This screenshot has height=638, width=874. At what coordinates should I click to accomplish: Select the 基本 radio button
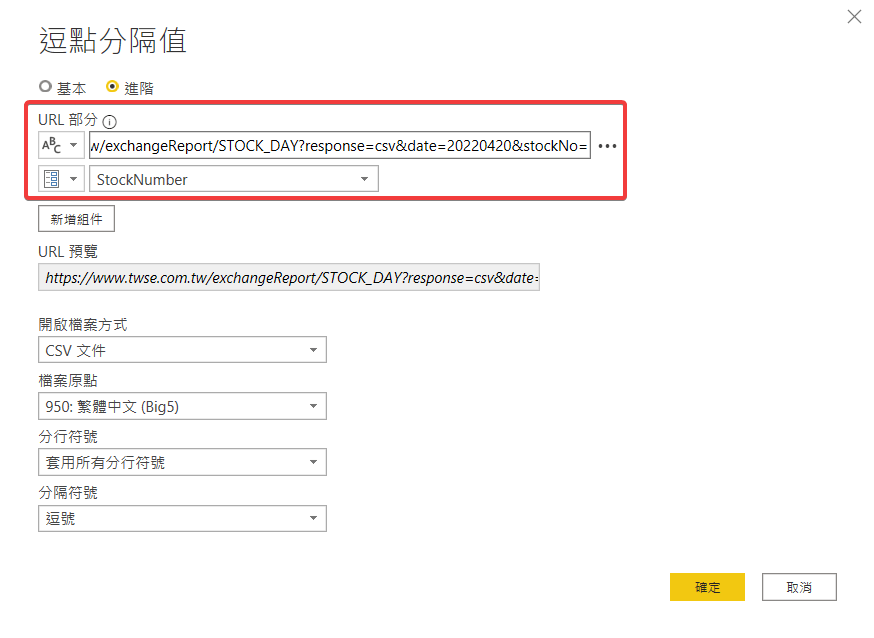pyautogui.click(x=45, y=87)
